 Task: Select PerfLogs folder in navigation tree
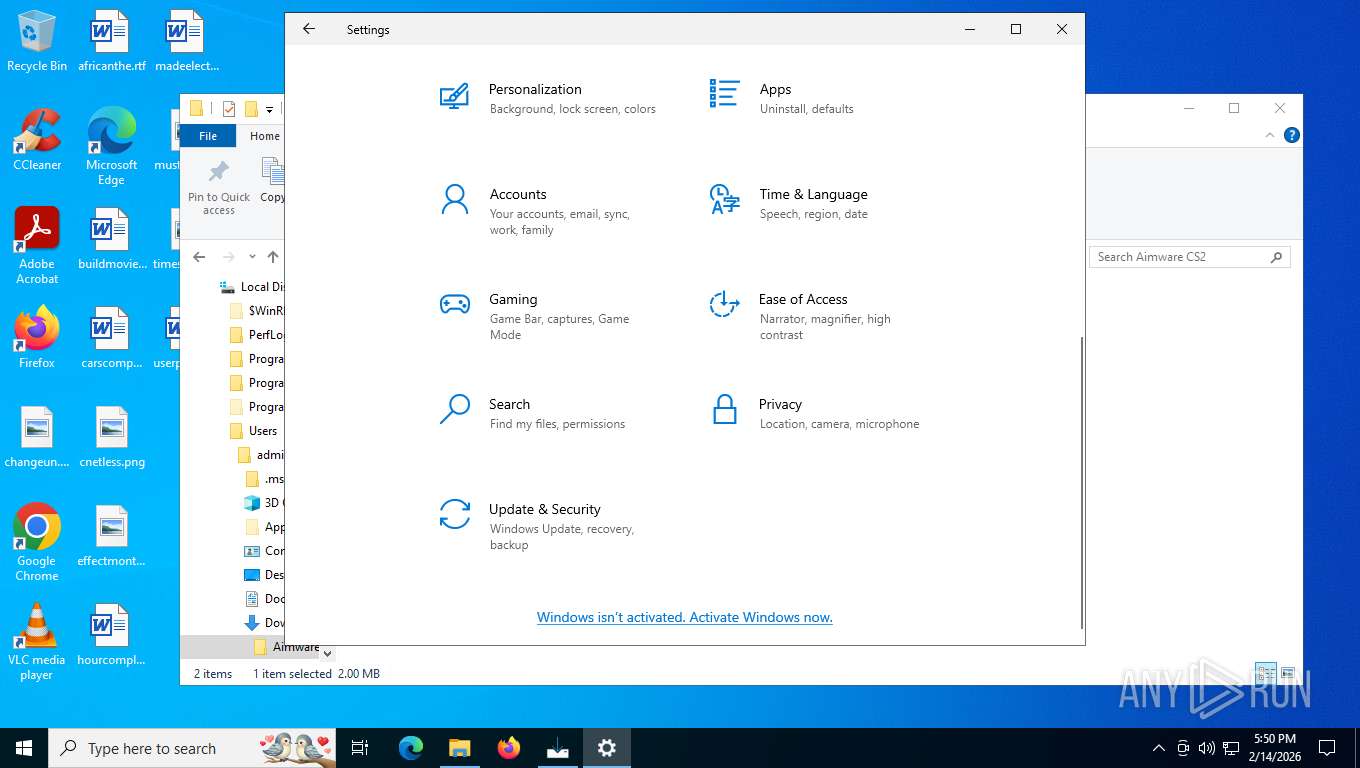(258, 335)
